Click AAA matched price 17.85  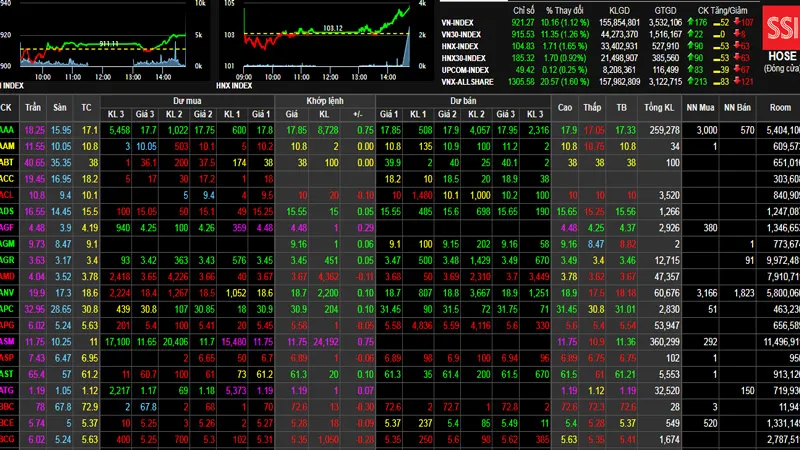296,130
